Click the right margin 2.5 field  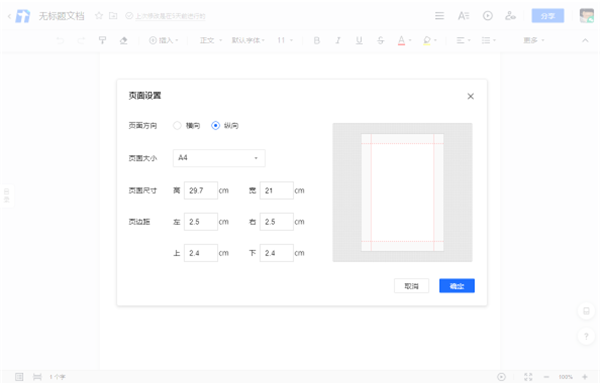277,222
